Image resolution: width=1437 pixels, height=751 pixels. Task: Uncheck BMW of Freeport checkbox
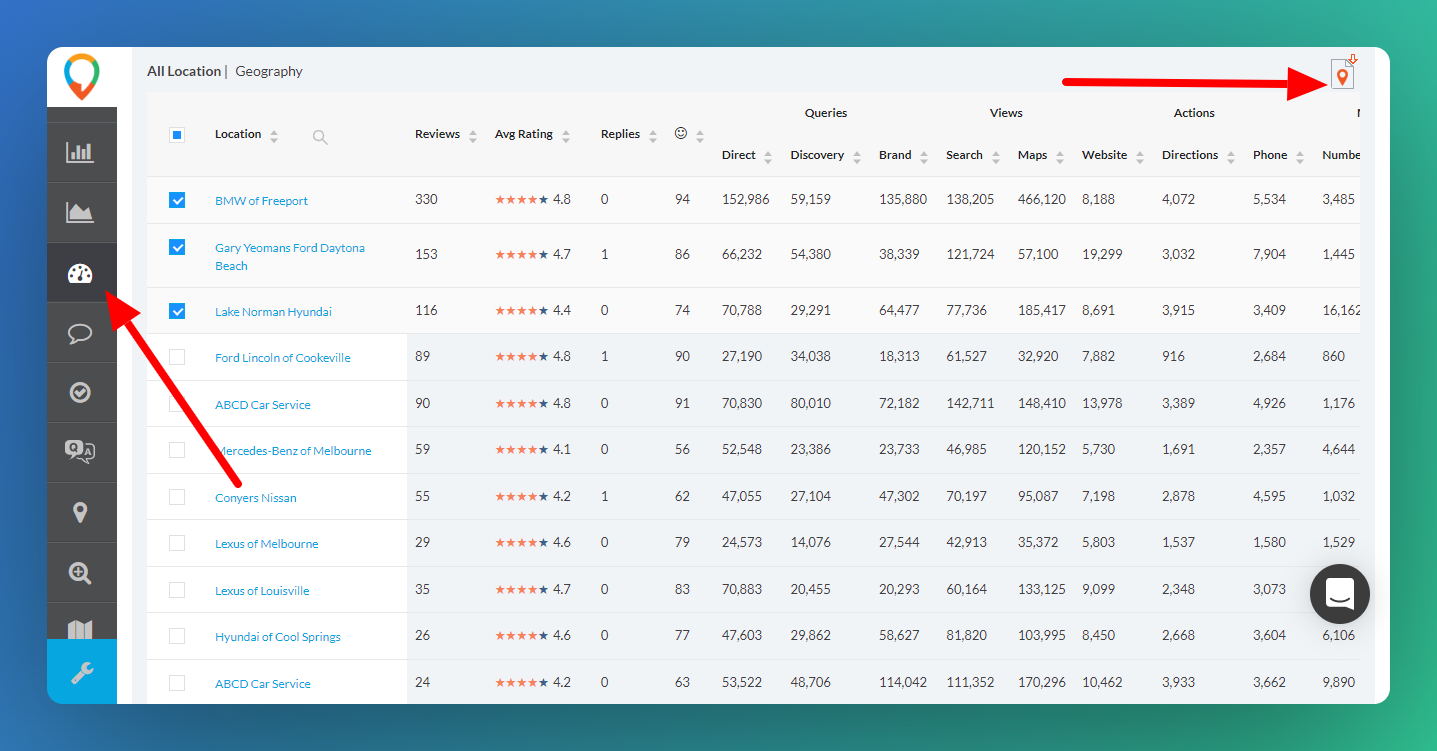(x=177, y=200)
